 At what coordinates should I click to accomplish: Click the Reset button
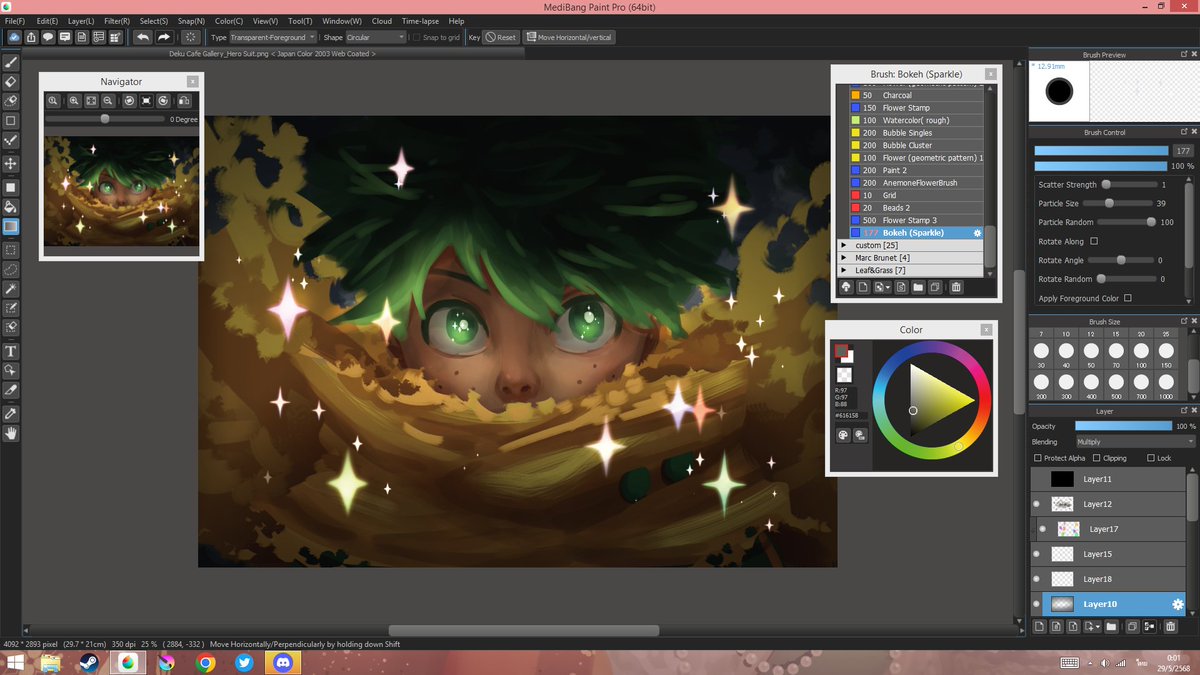[501, 37]
